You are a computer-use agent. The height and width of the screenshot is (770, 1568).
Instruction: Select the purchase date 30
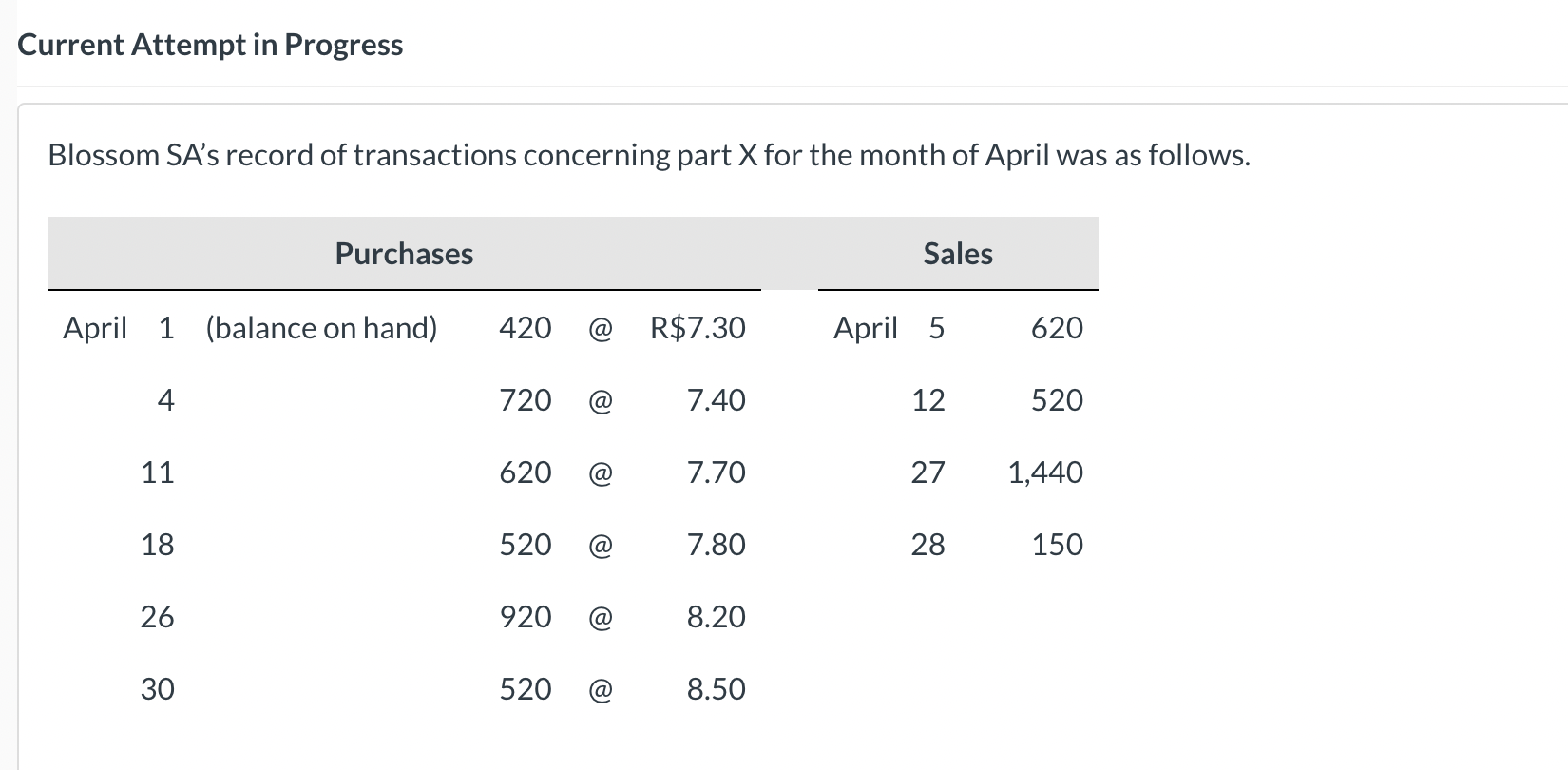(x=158, y=689)
